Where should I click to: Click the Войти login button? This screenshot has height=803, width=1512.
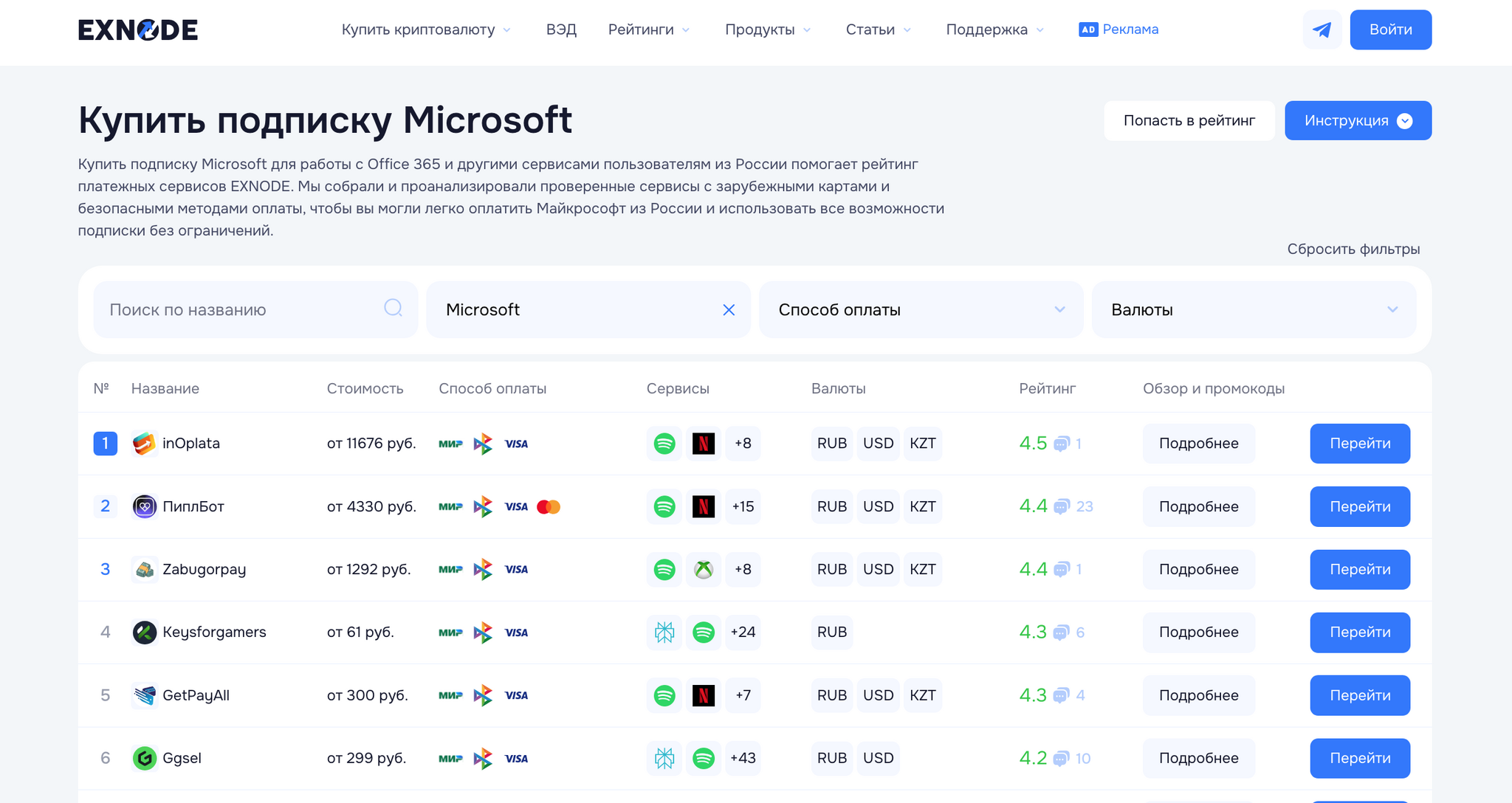point(1390,30)
